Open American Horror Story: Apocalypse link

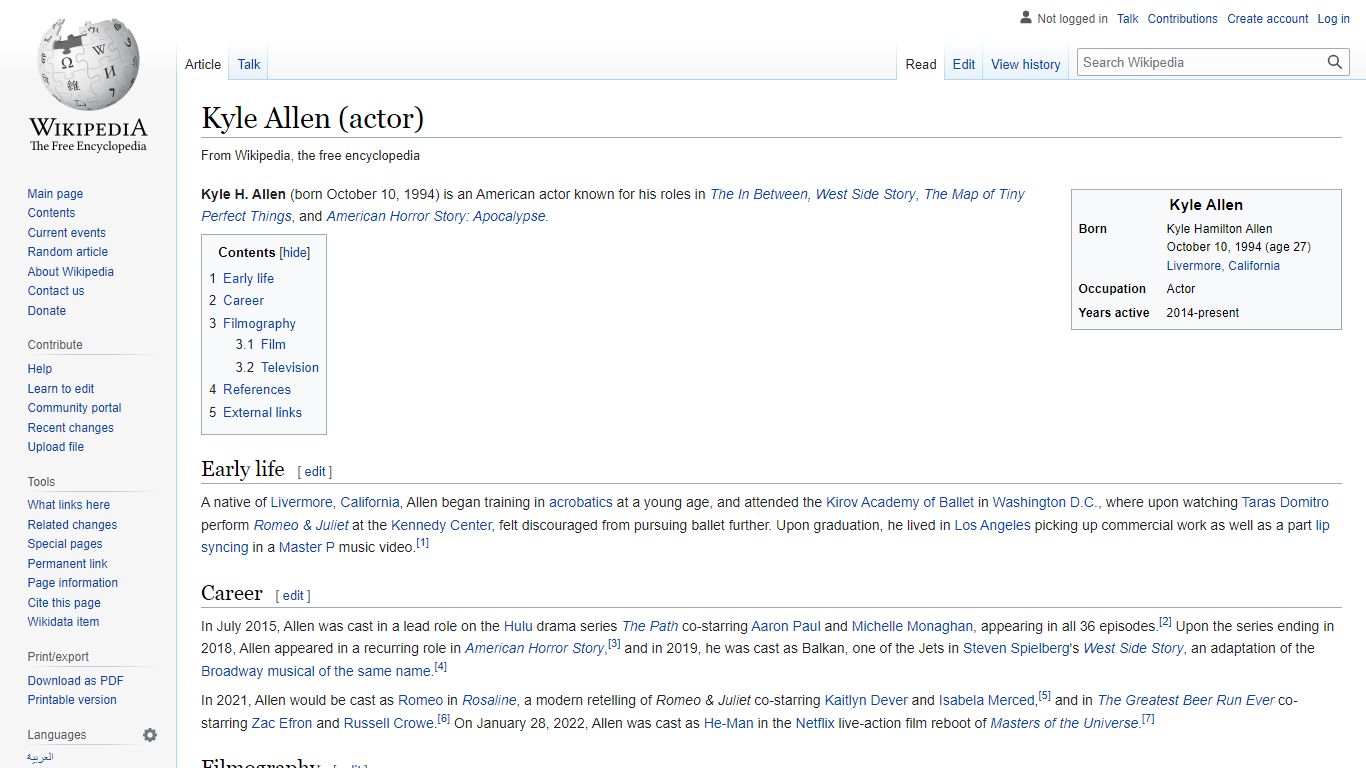click(437, 217)
